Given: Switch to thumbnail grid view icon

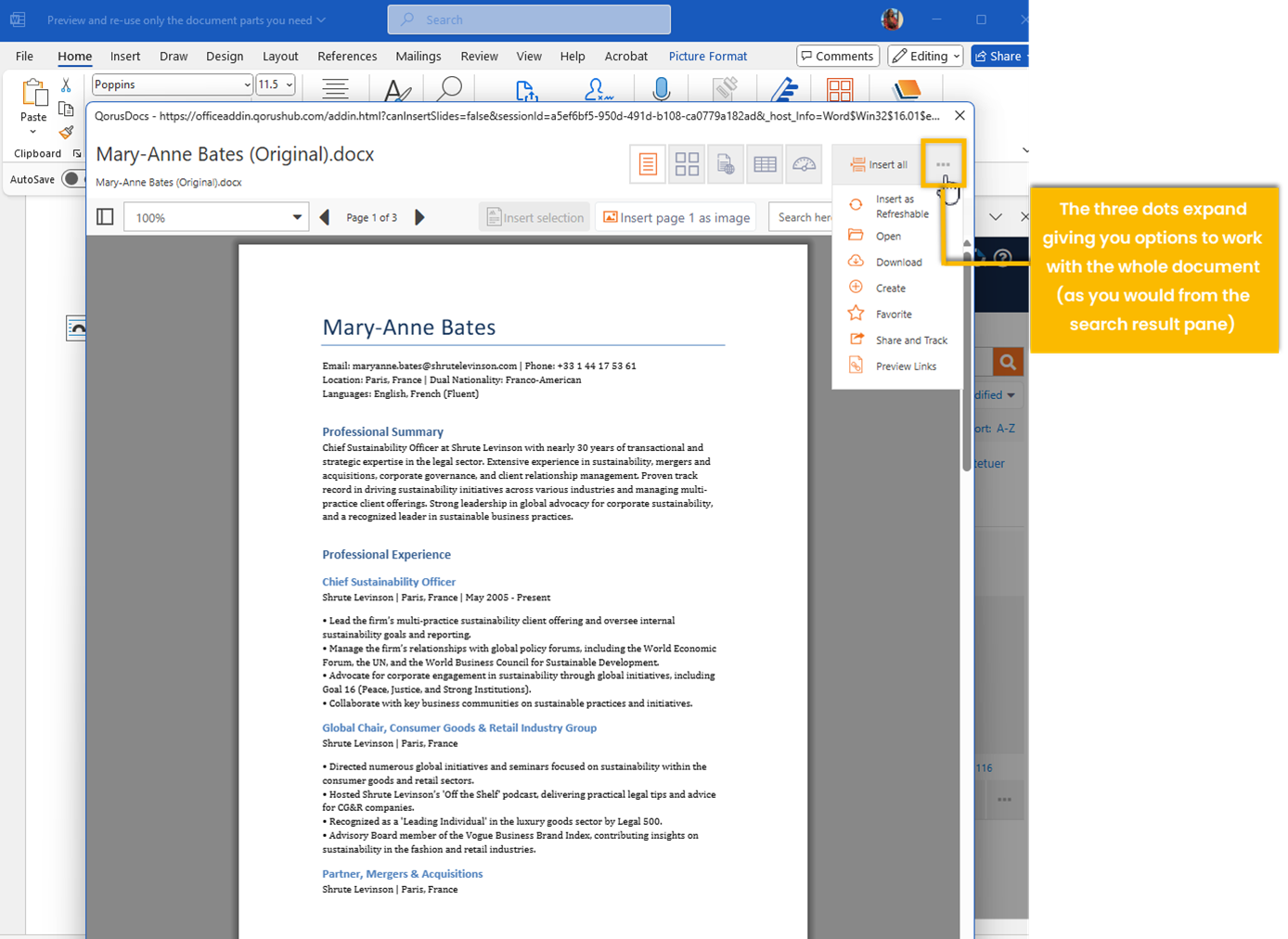Looking at the screenshot, I should pyautogui.click(x=687, y=164).
